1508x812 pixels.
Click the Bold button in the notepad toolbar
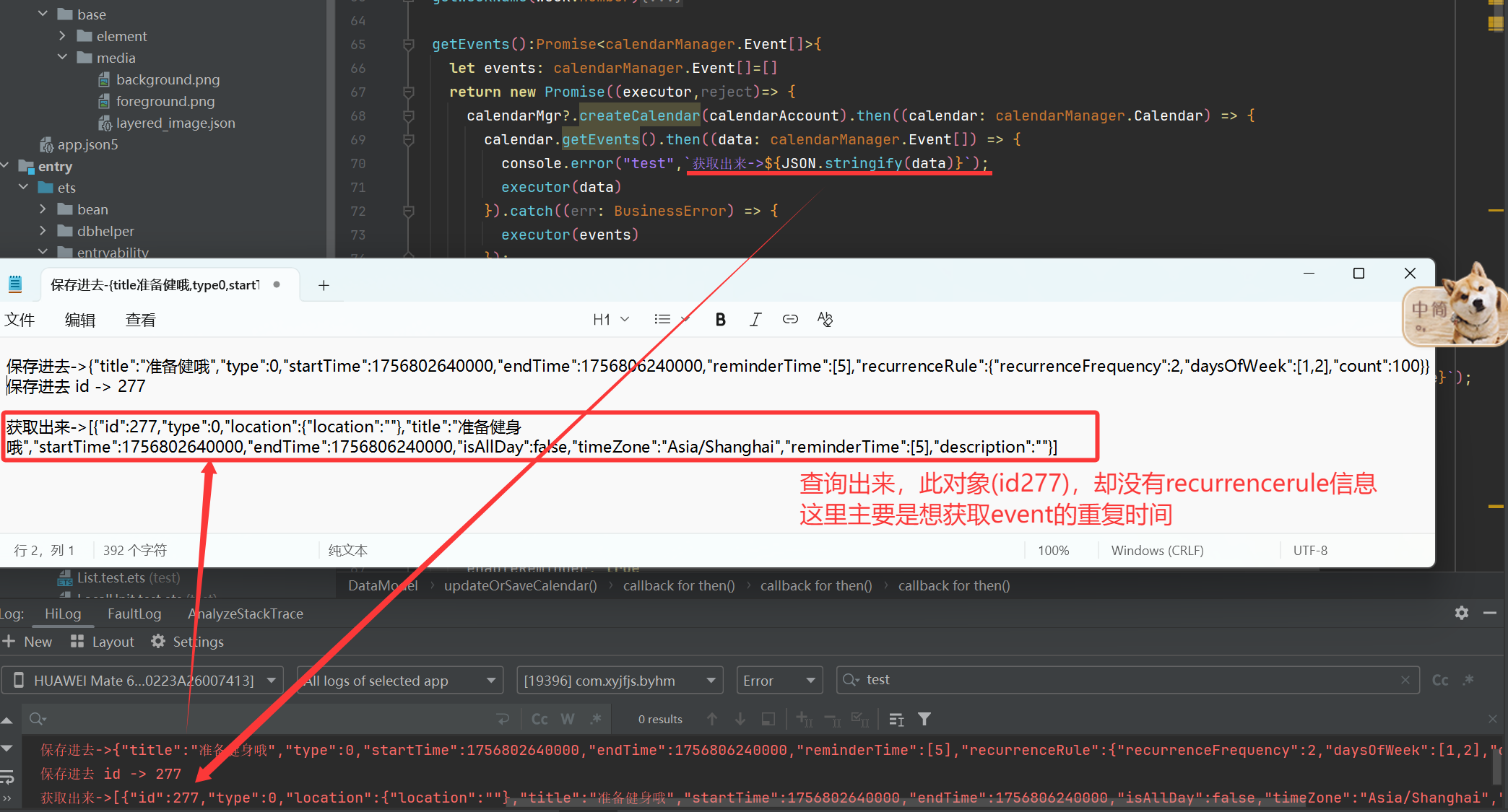(x=720, y=320)
